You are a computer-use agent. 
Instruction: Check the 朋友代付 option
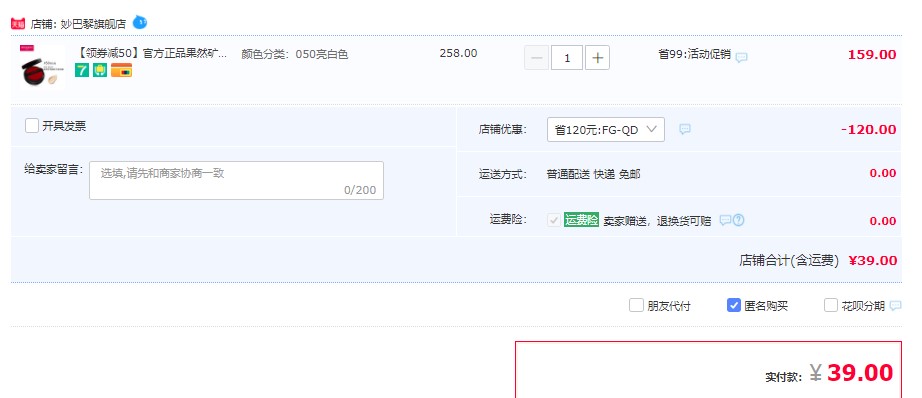tap(636, 305)
